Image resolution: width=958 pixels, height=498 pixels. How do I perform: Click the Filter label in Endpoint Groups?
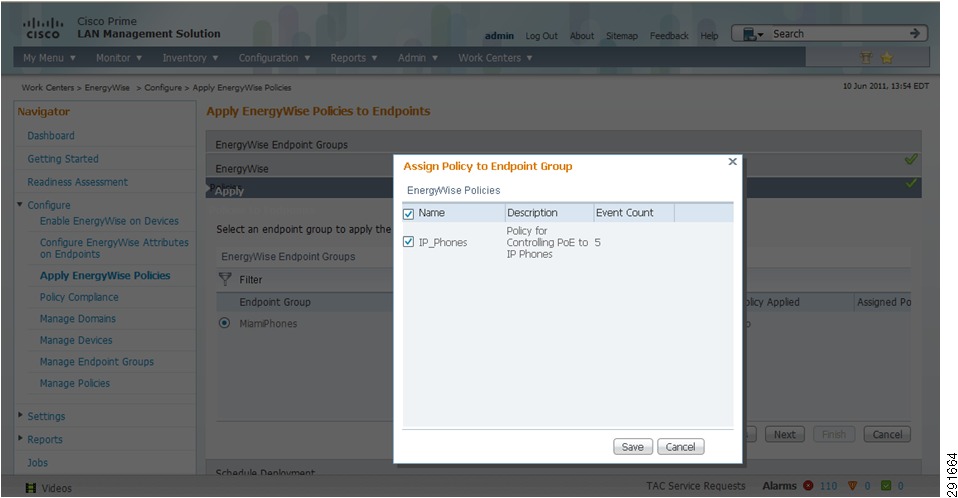(x=250, y=279)
